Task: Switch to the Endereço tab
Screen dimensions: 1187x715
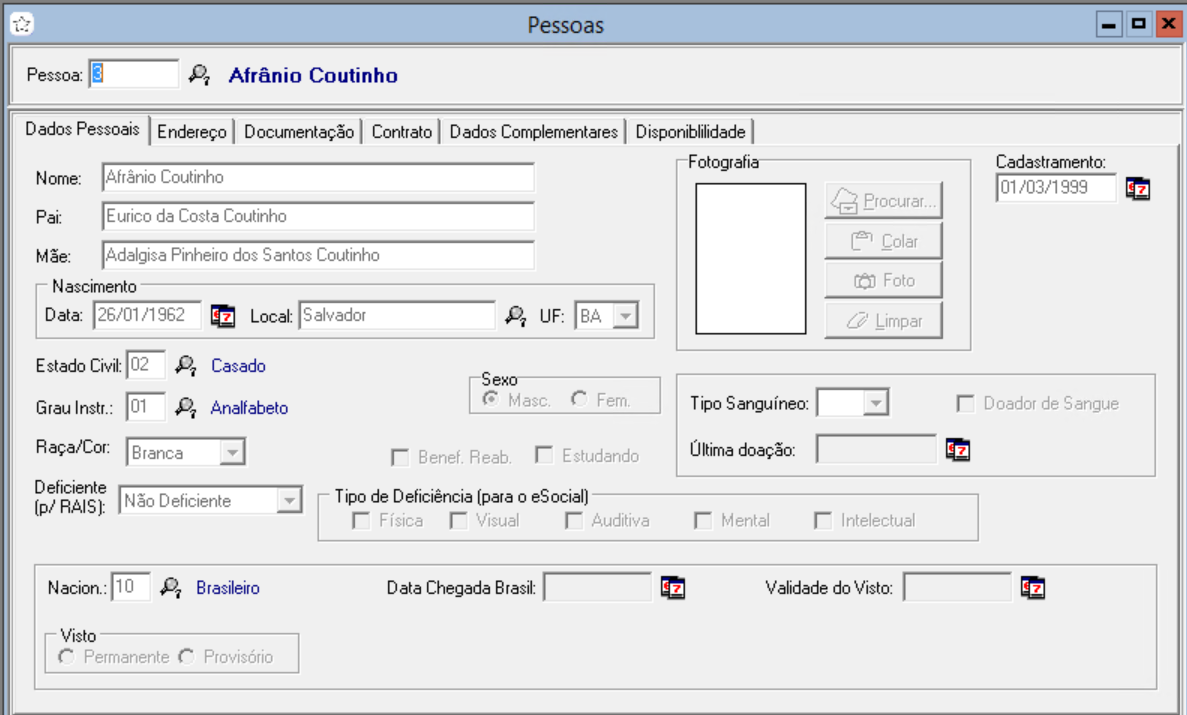Action: click(193, 132)
